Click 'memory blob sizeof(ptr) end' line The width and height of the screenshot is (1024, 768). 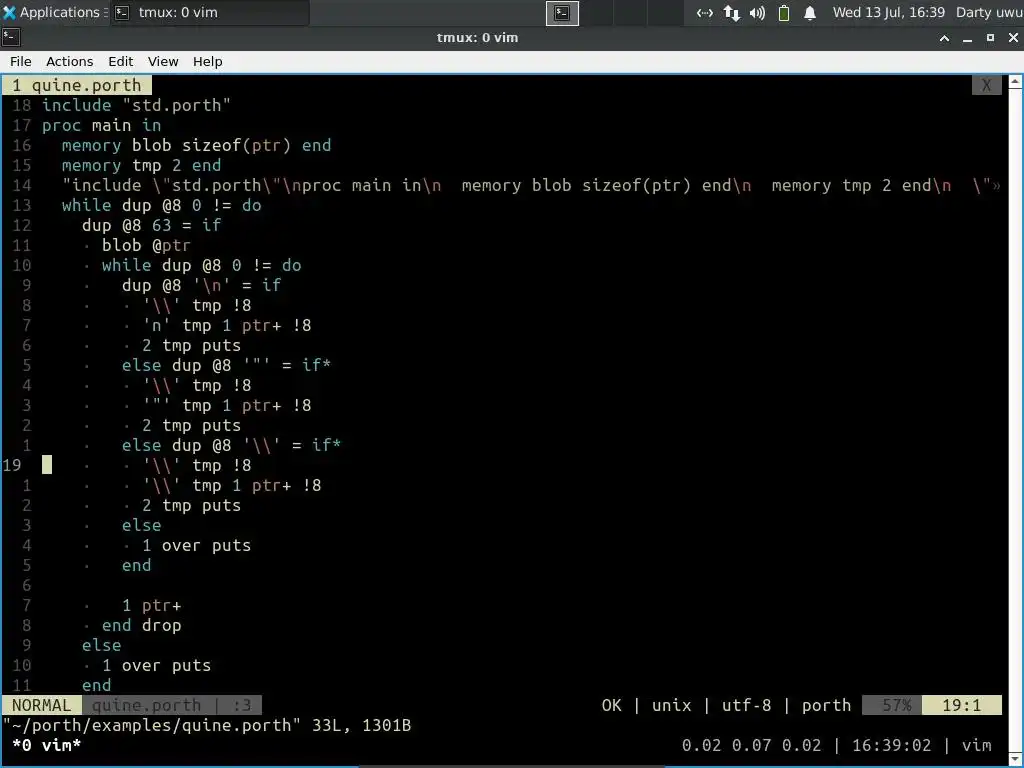click(x=197, y=145)
